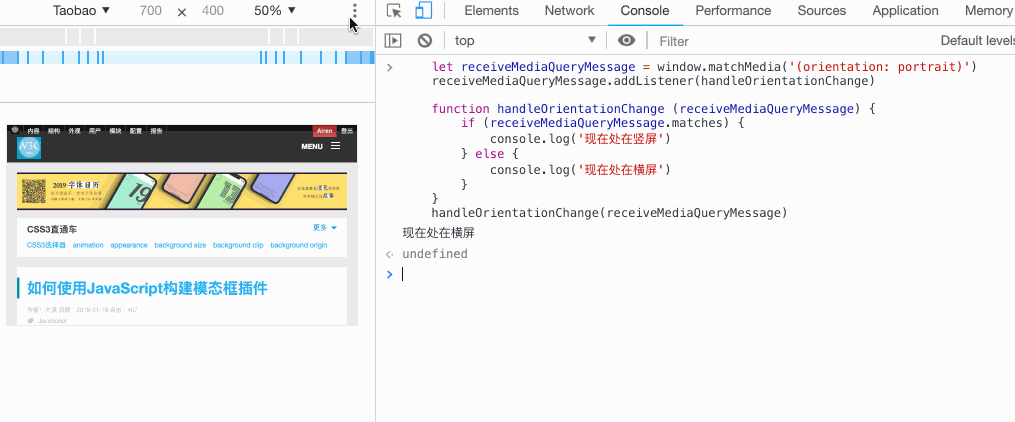Switch to the Network tab
This screenshot has width=1015, height=422.
pyautogui.click(x=569, y=10)
